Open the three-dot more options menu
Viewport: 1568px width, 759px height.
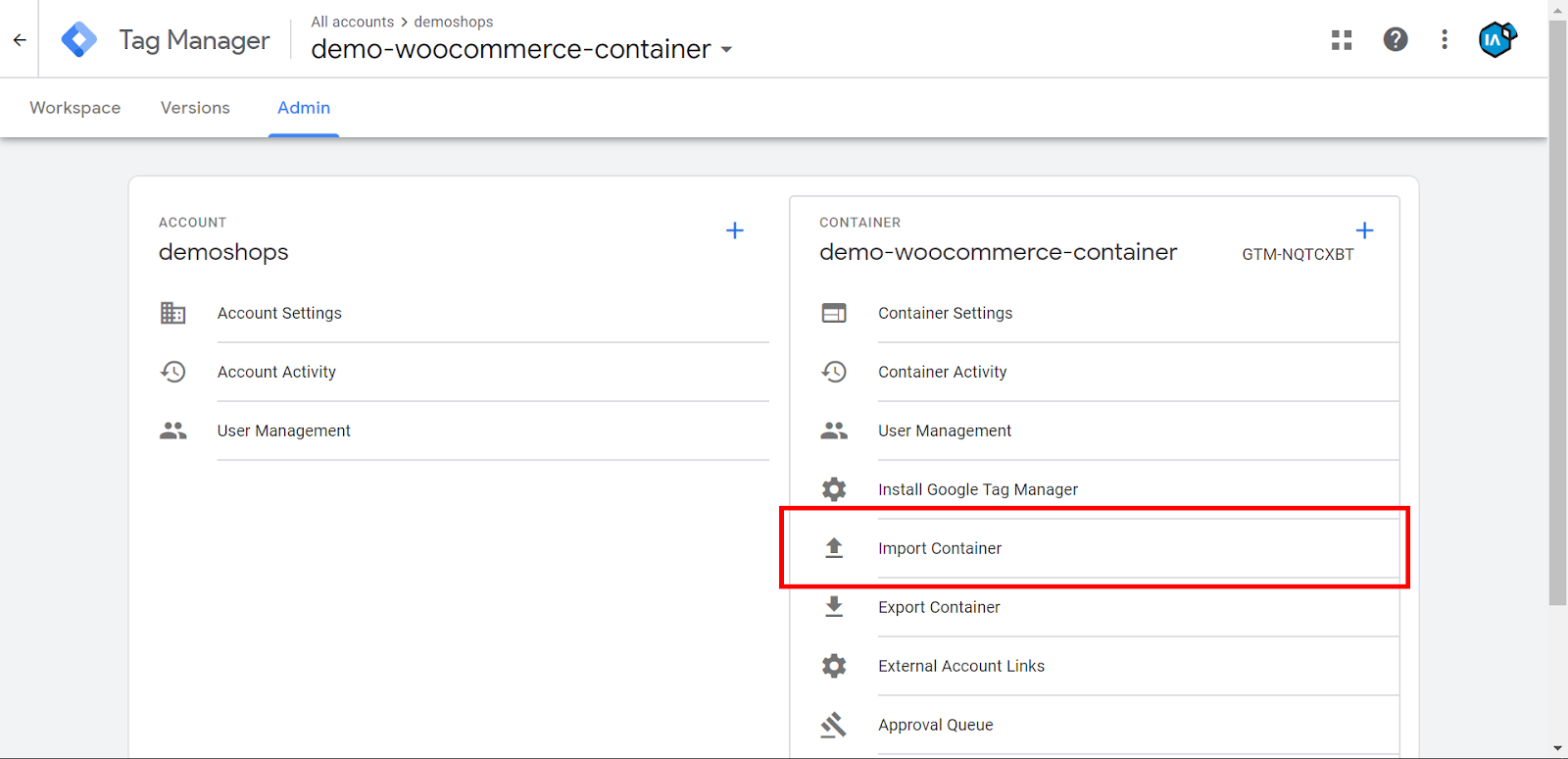tap(1445, 39)
